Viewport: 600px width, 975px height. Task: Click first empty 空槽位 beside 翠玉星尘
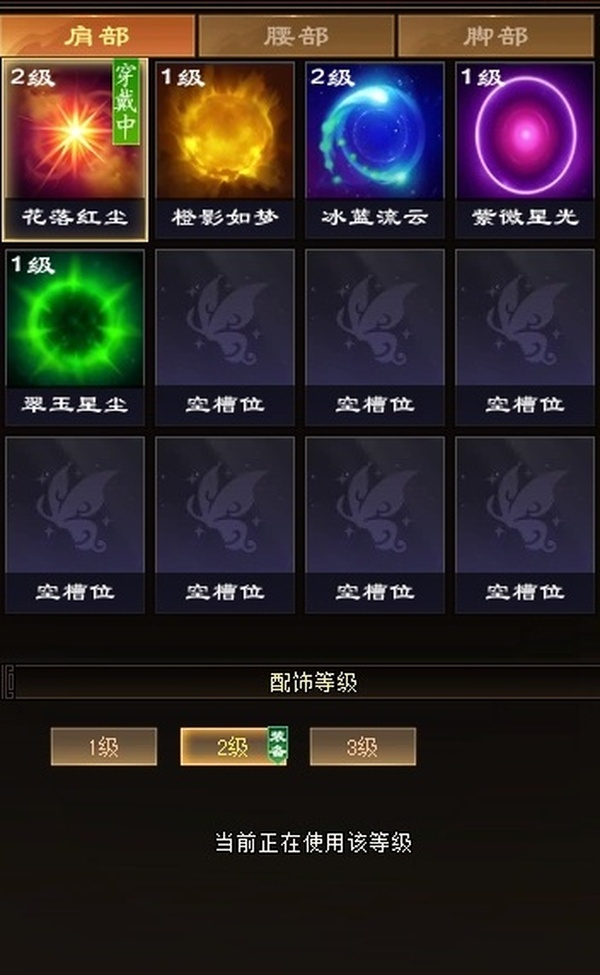(224, 338)
